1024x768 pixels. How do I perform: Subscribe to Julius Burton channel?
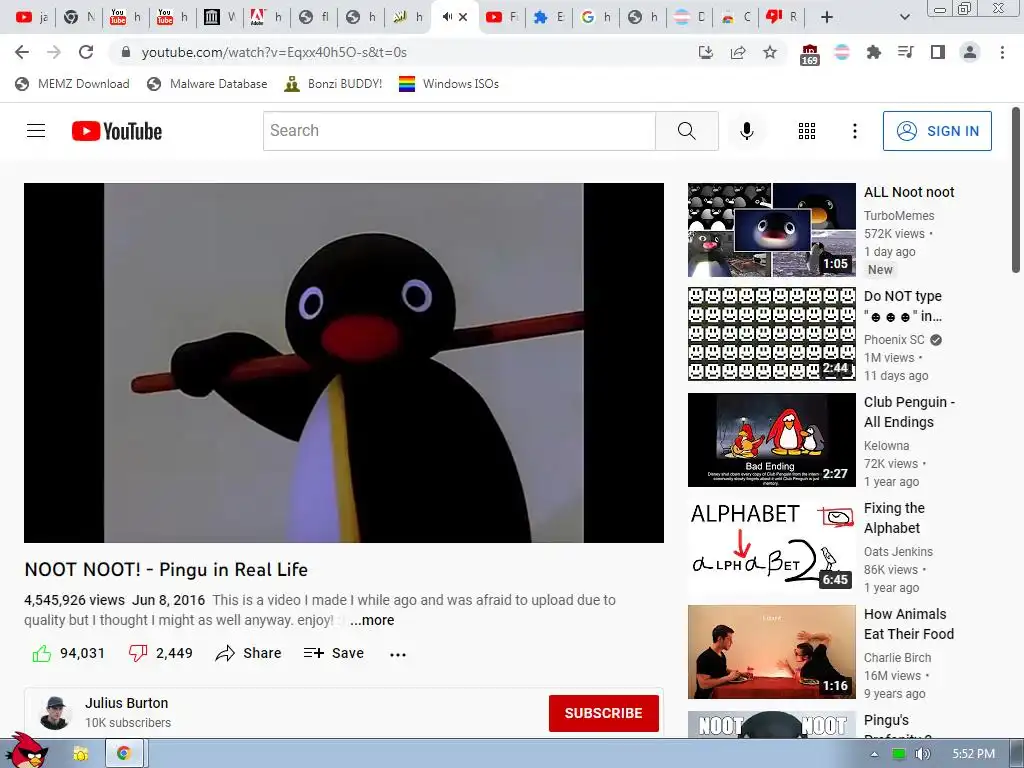click(603, 713)
